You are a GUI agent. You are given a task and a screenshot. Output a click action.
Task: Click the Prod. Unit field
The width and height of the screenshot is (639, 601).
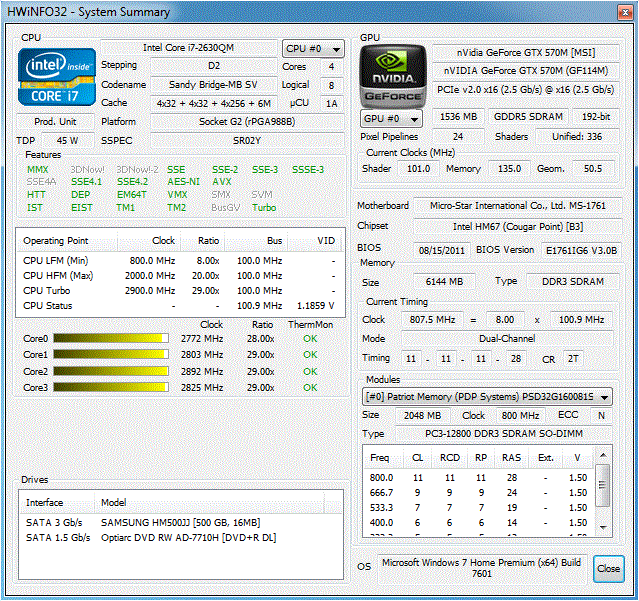pyautogui.click(x=55, y=121)
